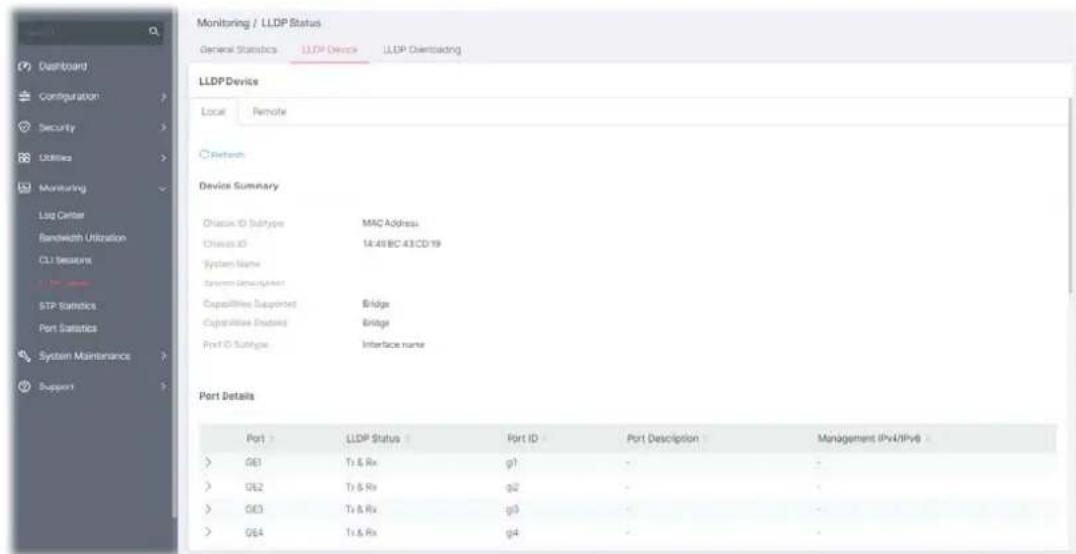
Task: Click 'Tx & Rx' status in GE1 row
Action: pos(362,463)
